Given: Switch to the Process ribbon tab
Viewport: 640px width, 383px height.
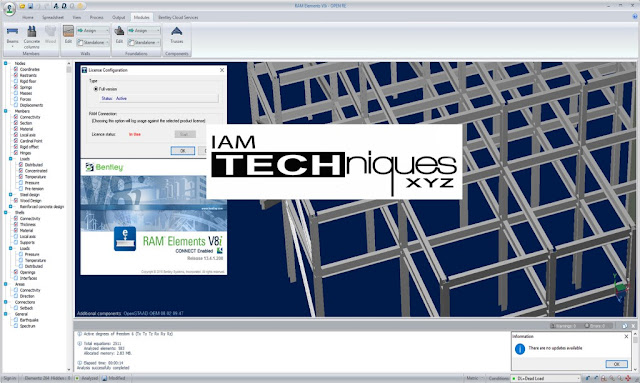Looking at the screenshot, I should (96, 18).
